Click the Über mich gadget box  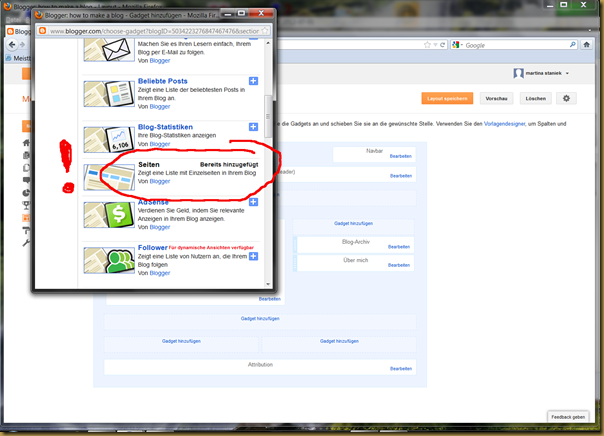tap(355, 263)
